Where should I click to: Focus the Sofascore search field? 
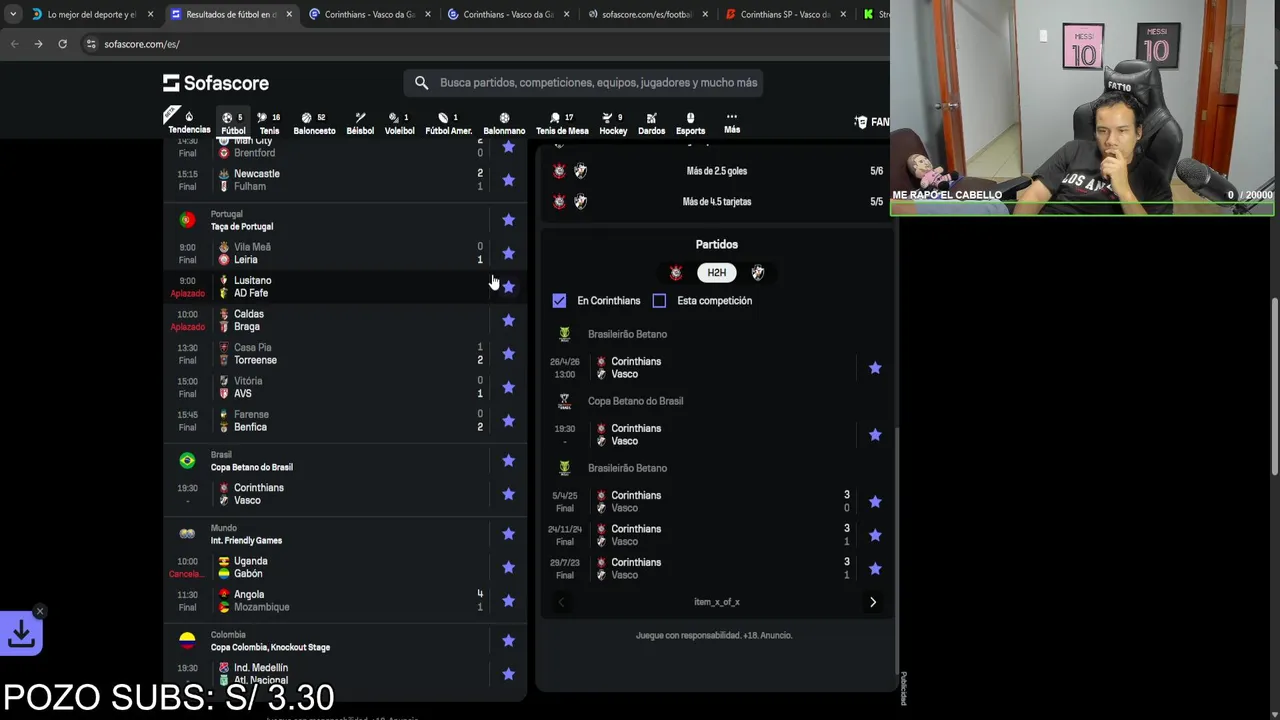point(584,83)
